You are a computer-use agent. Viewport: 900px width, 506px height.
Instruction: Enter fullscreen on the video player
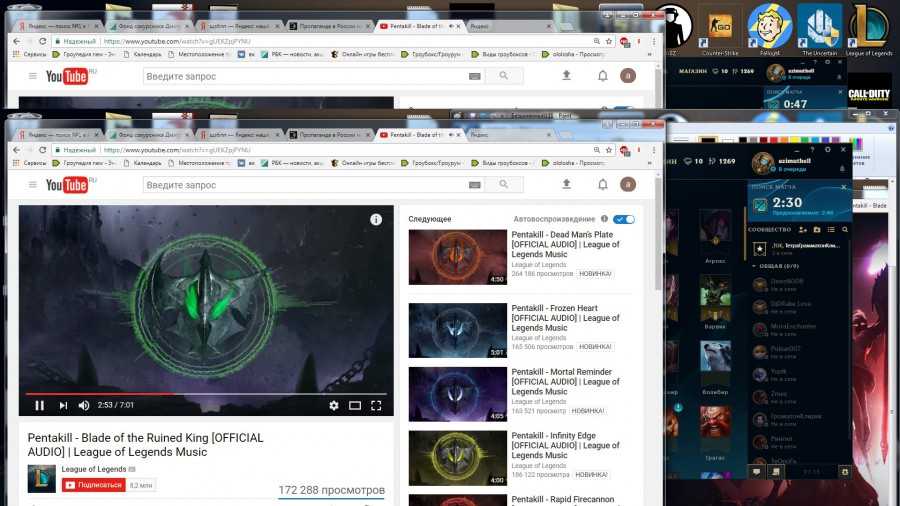pyautogui.click(x=376, y=405)
